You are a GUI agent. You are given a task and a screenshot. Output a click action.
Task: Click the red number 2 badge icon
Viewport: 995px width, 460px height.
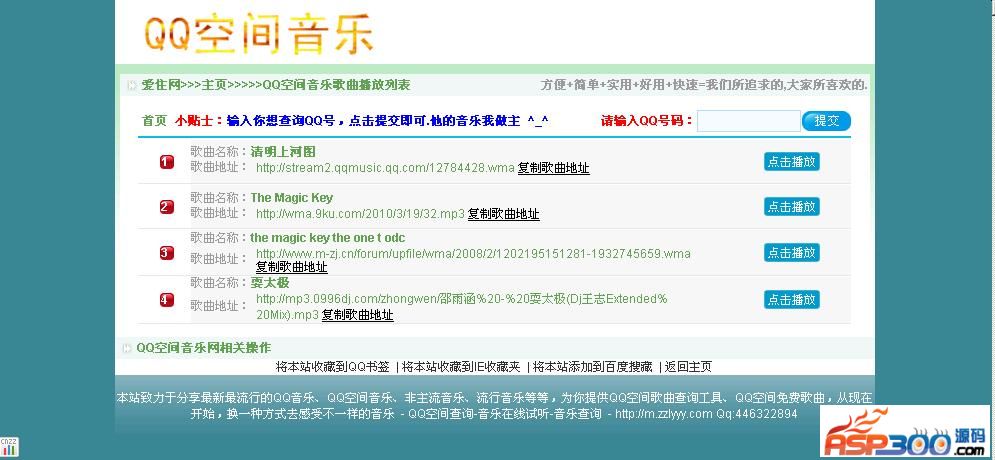coord(166,207)
